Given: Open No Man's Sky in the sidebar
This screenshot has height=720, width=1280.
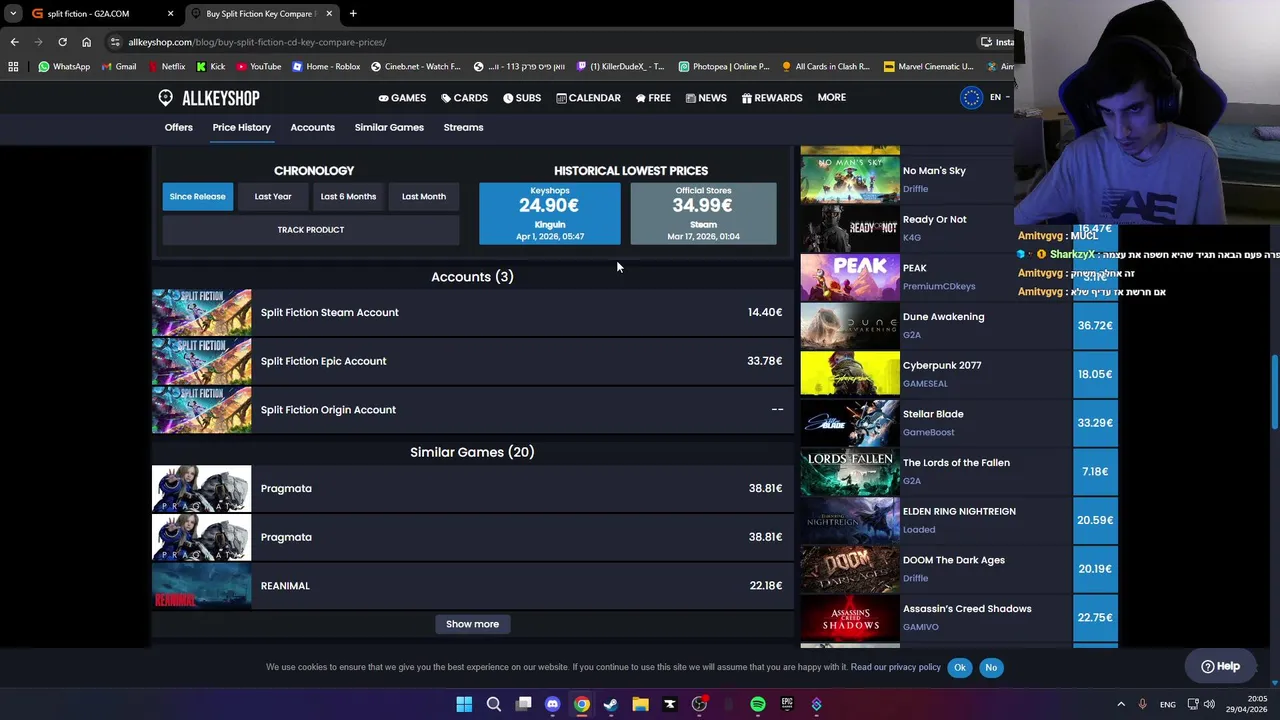Looking at the screenshot, I should click(934, 171).
